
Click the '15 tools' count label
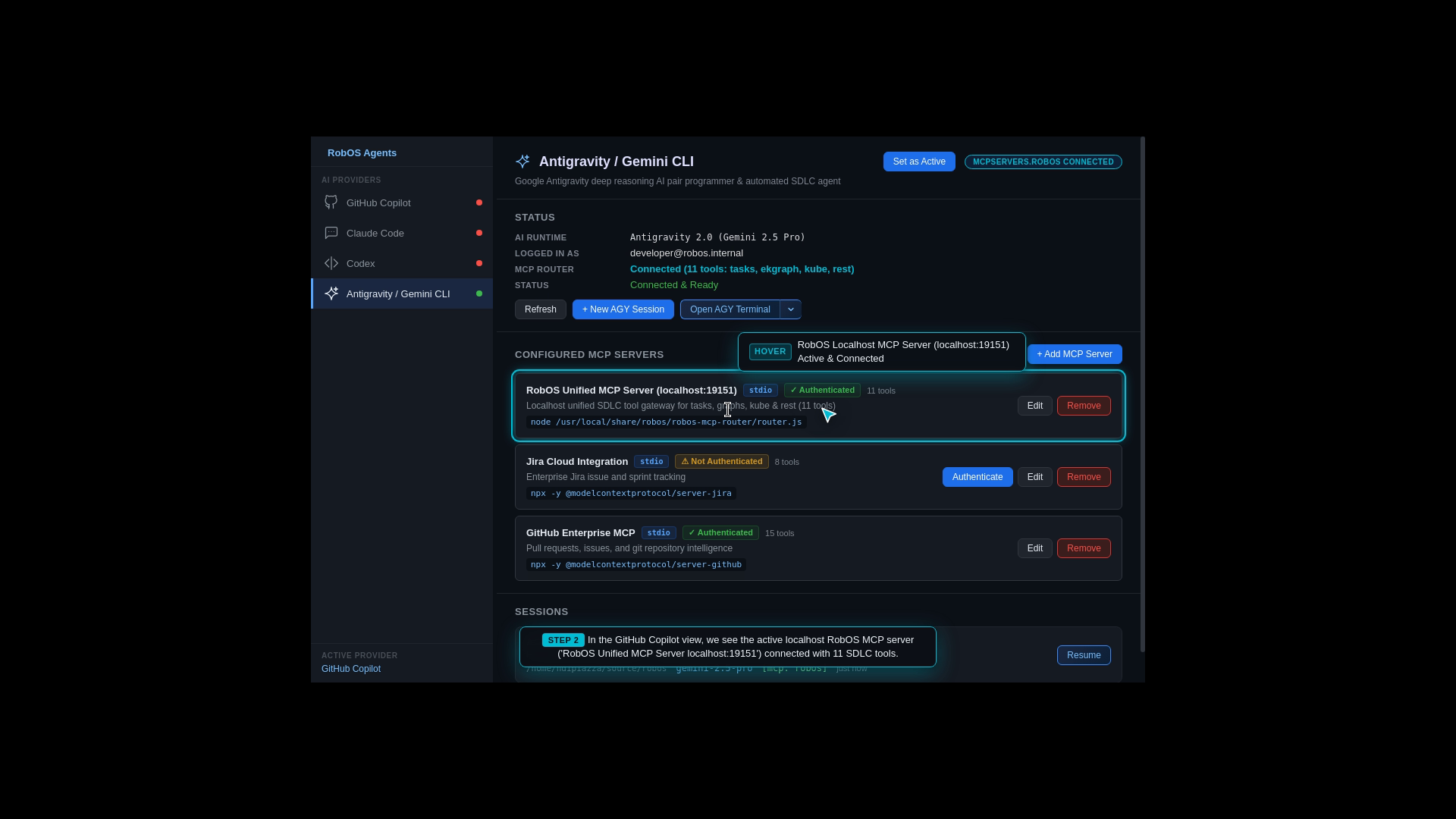click(x=780, y=533)
